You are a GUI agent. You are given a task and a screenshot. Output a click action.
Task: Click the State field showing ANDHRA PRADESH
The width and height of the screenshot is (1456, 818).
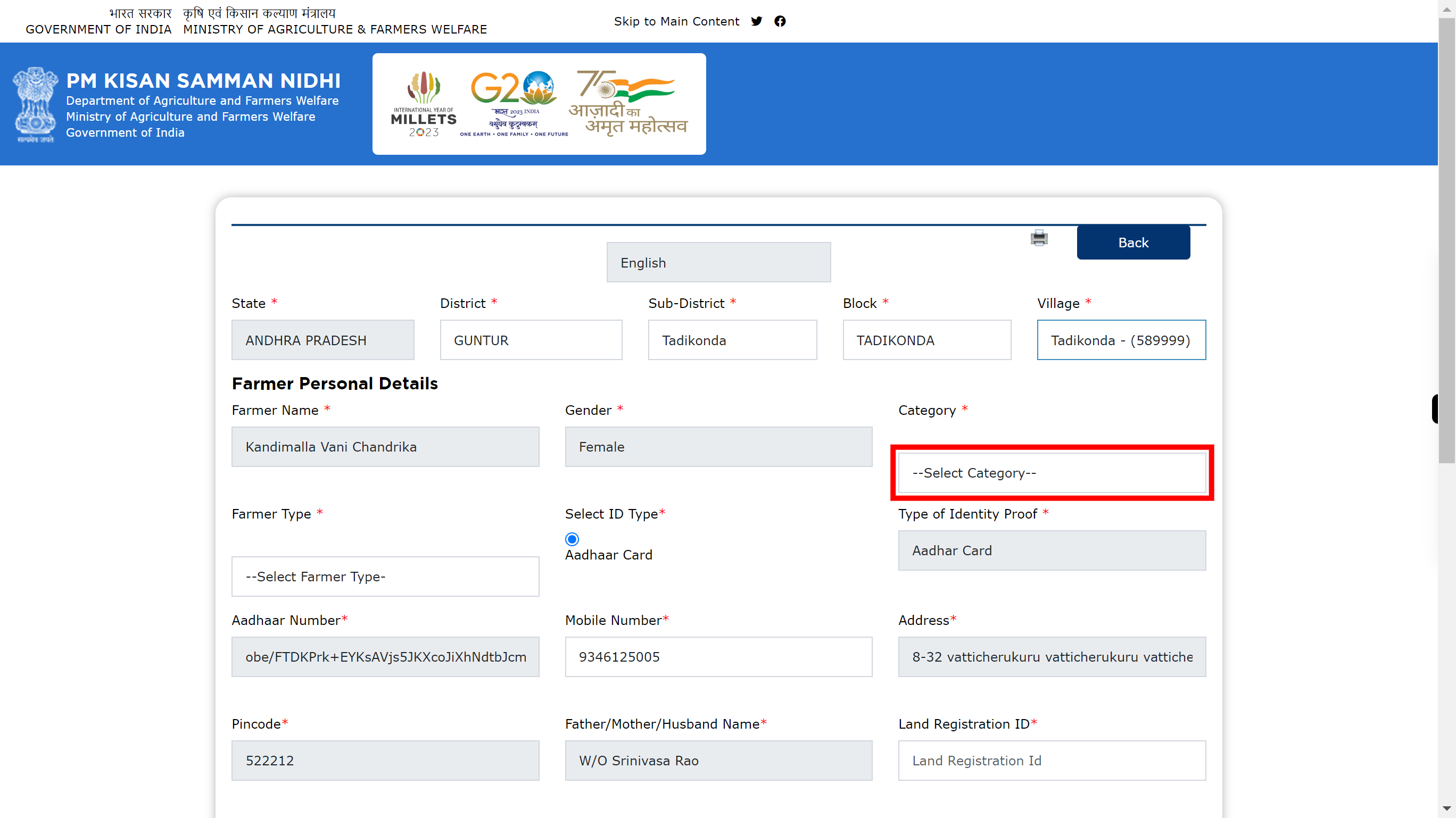322,339
